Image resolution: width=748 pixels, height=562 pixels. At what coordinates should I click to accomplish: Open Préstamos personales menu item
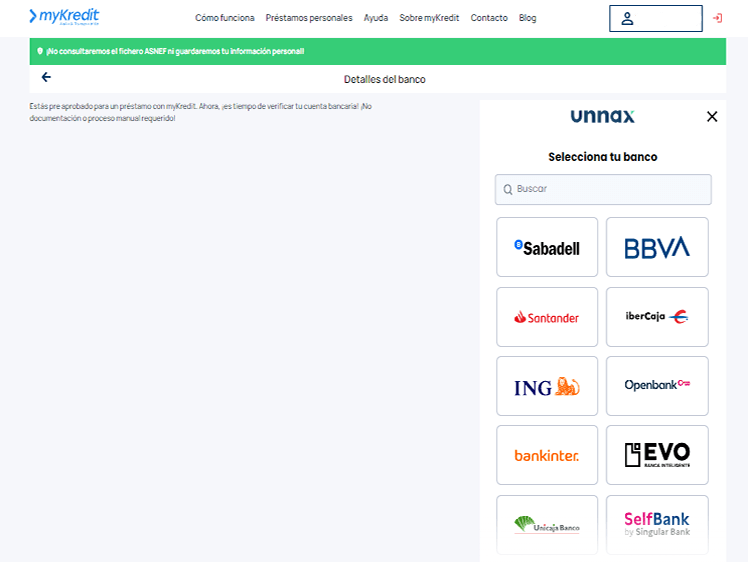309,18
